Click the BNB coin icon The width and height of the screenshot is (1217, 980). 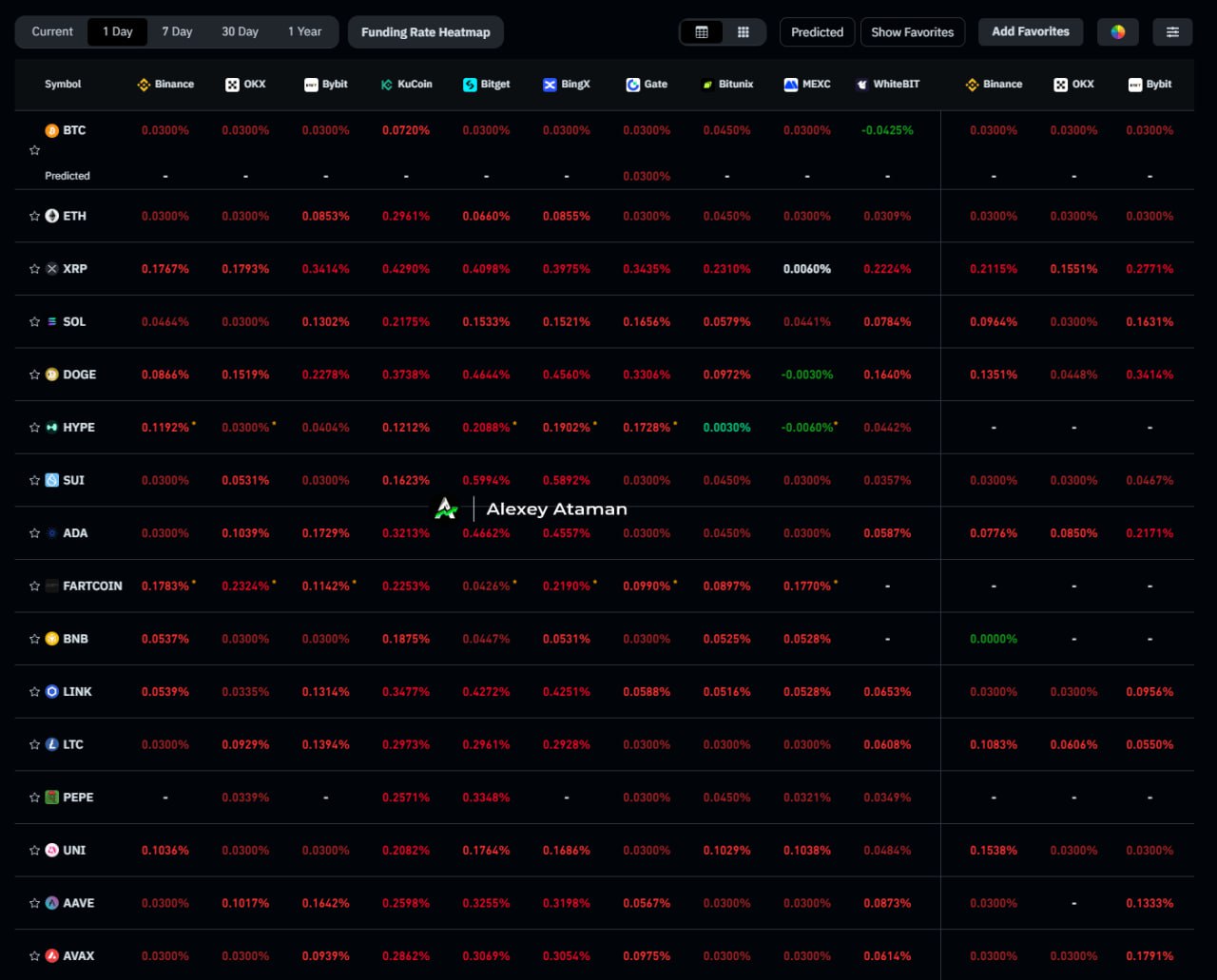pos(51,639)
